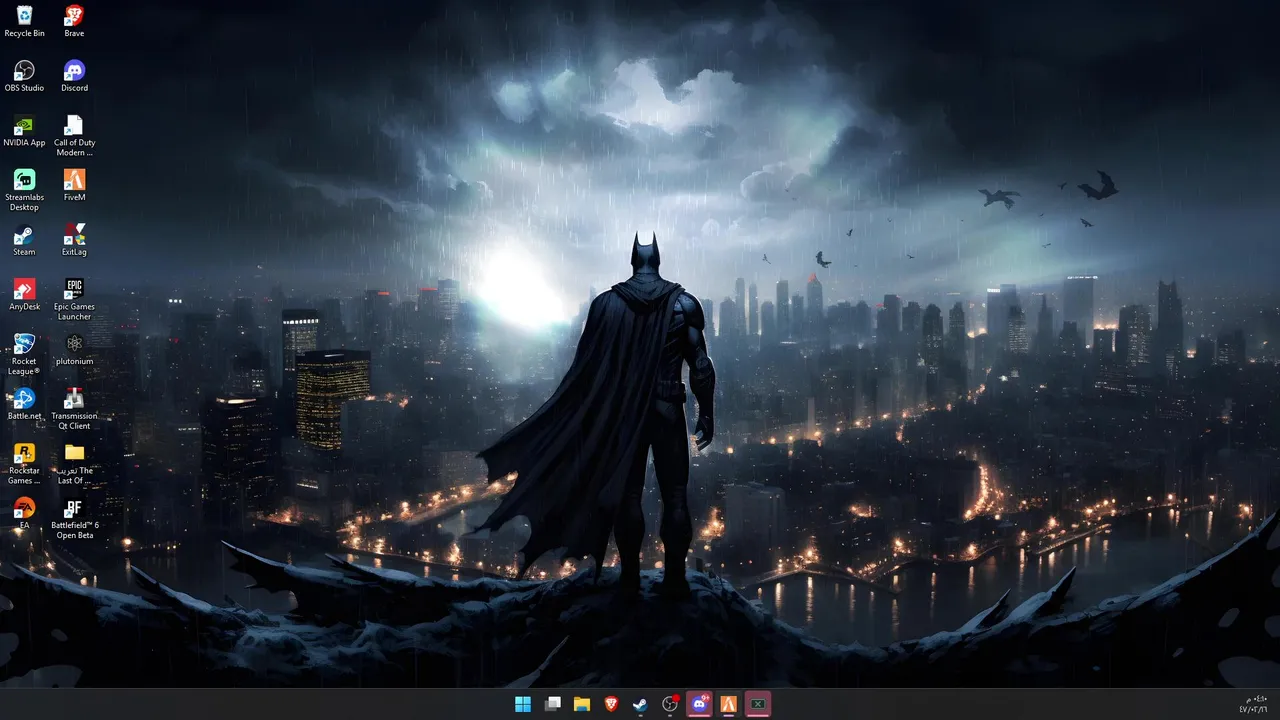
Task: Click the Rockstar Games desktop icon
Action: coord(24,464)
